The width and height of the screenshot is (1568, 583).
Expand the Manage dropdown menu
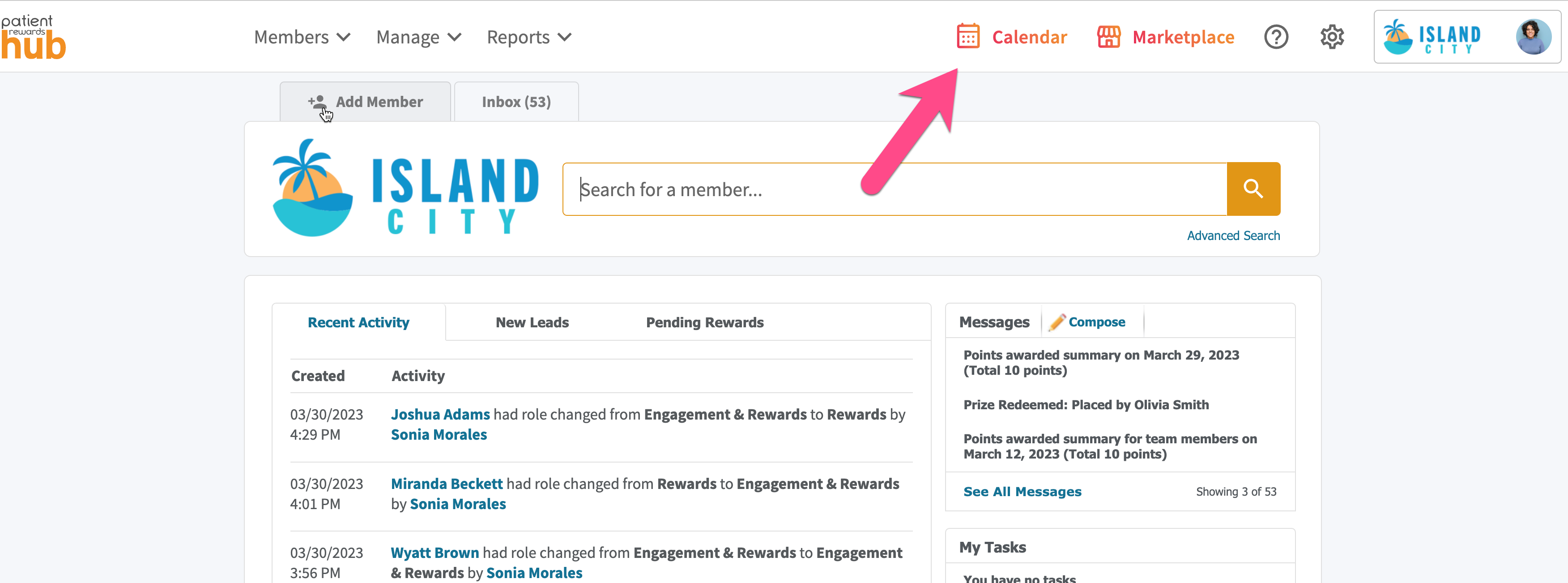tap(419, 37)
